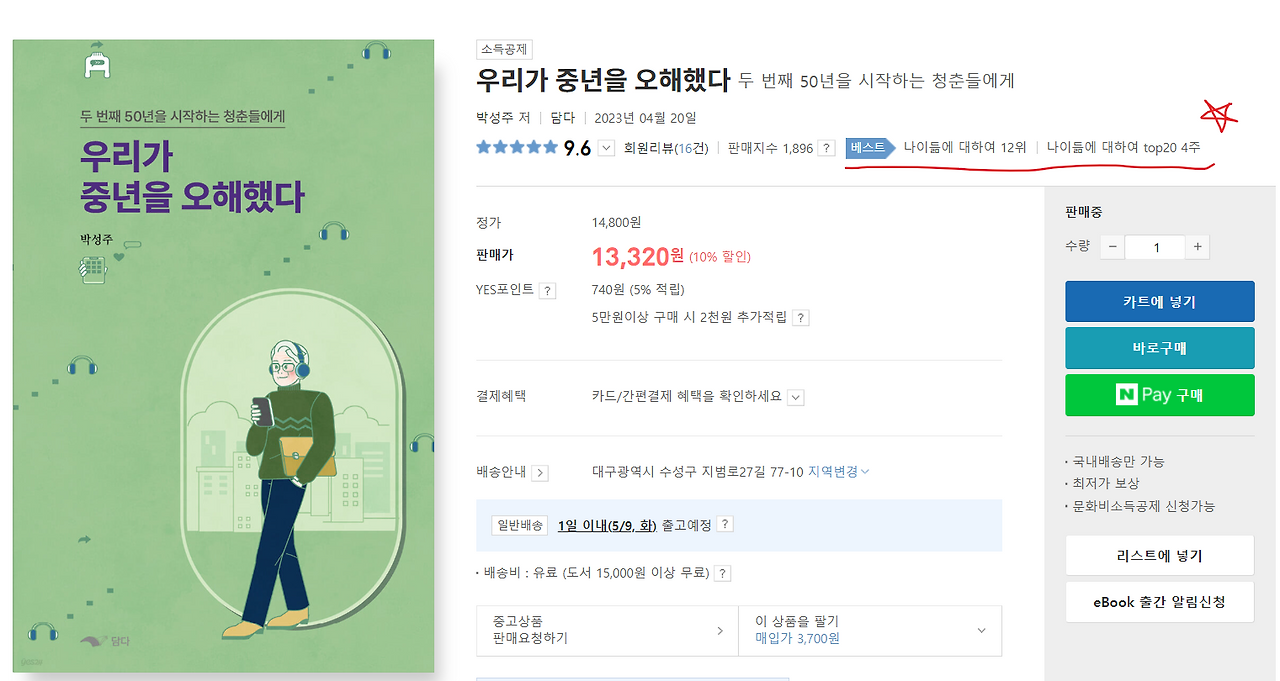Open the 2천원 추가적립 help icon
Viewport: 1280px width, 681px height.
coord(800,316)
